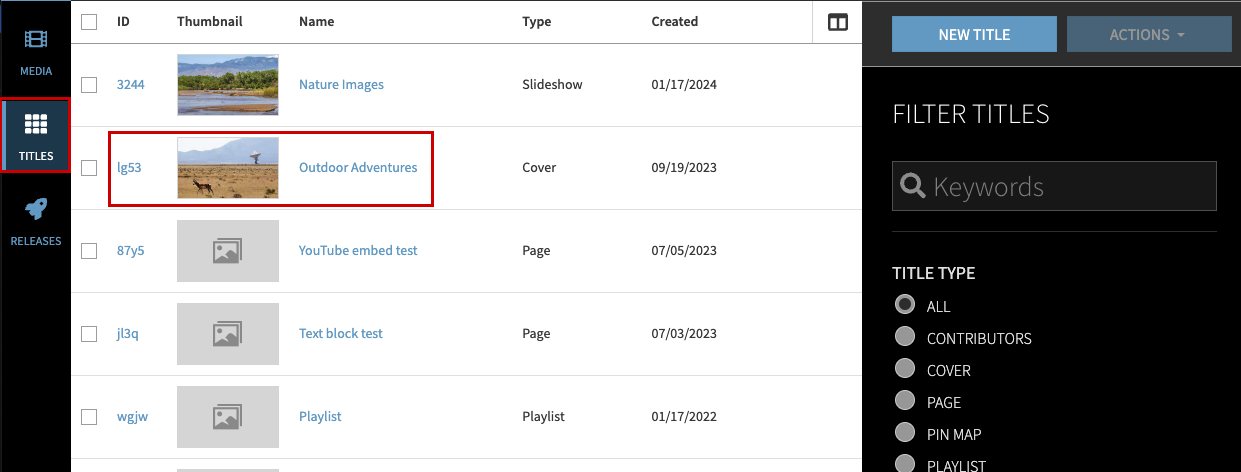Select the Titles grid icon

click(36, 125)
